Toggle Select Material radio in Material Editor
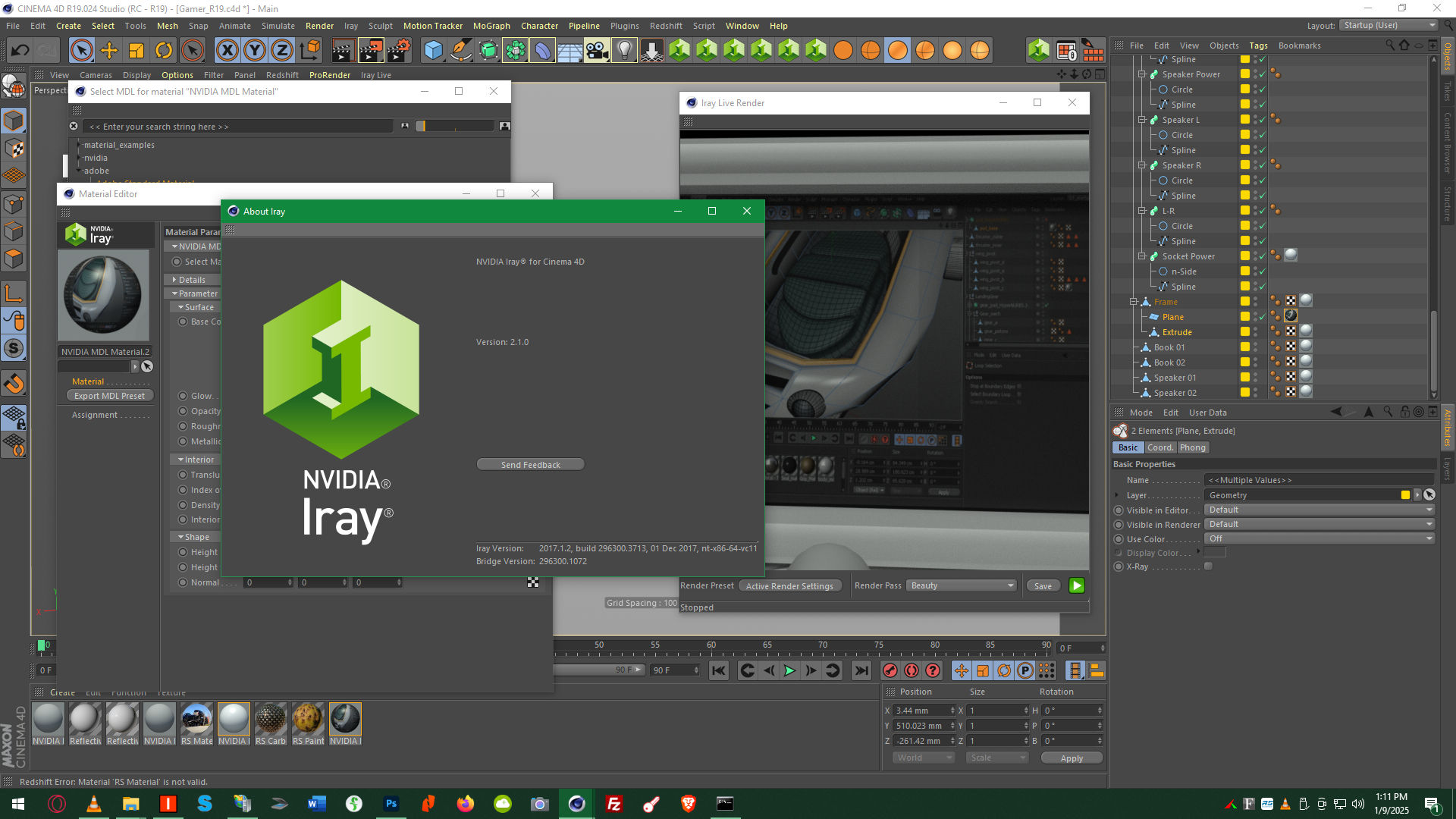This screenshot has height=819, width=1456. coord(177,262)
